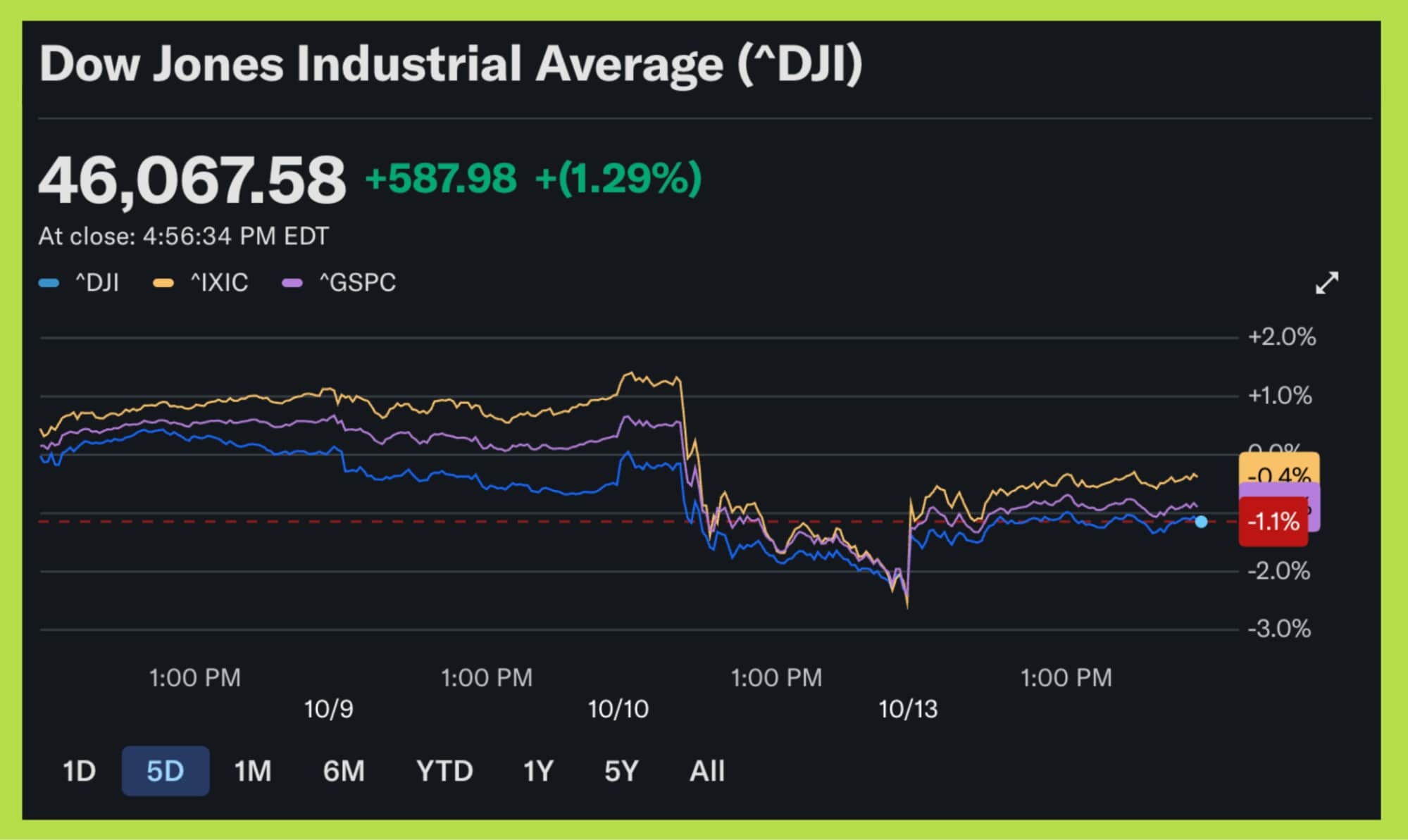Select the 5D time range
Screen dimensions: 1408x840
(x=166, y=771)
